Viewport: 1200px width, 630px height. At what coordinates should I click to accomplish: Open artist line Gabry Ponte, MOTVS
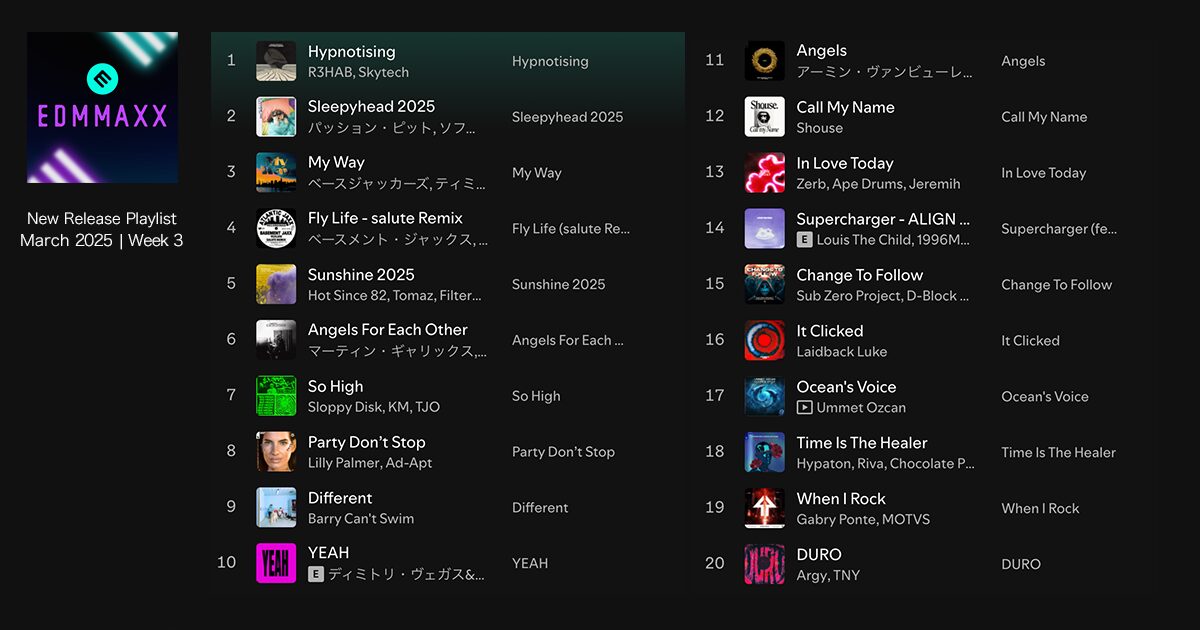coord(863,520)
